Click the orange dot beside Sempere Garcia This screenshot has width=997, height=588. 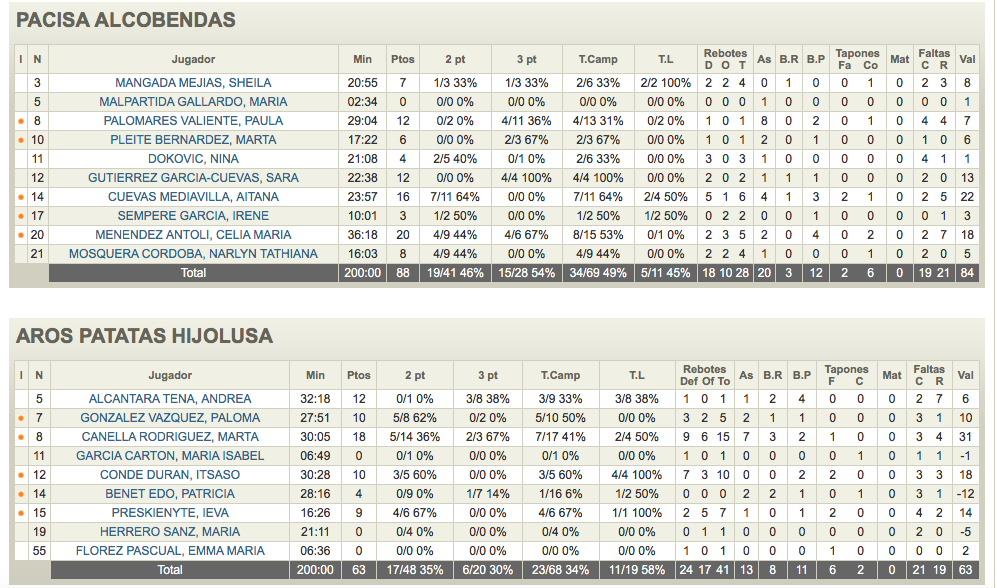(x=20, y=216)
